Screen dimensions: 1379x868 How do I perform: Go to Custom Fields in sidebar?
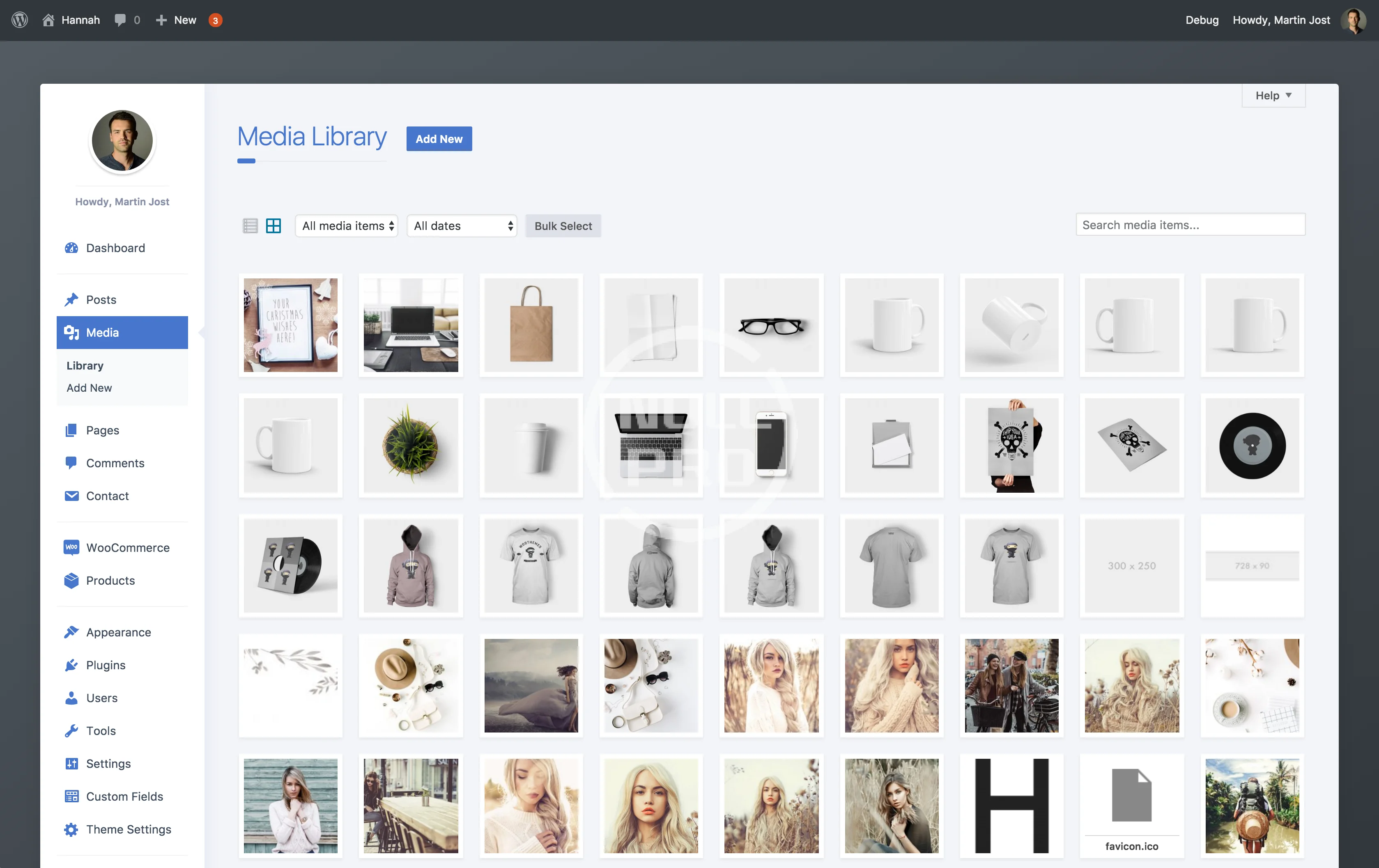click(x=124, y=797)
